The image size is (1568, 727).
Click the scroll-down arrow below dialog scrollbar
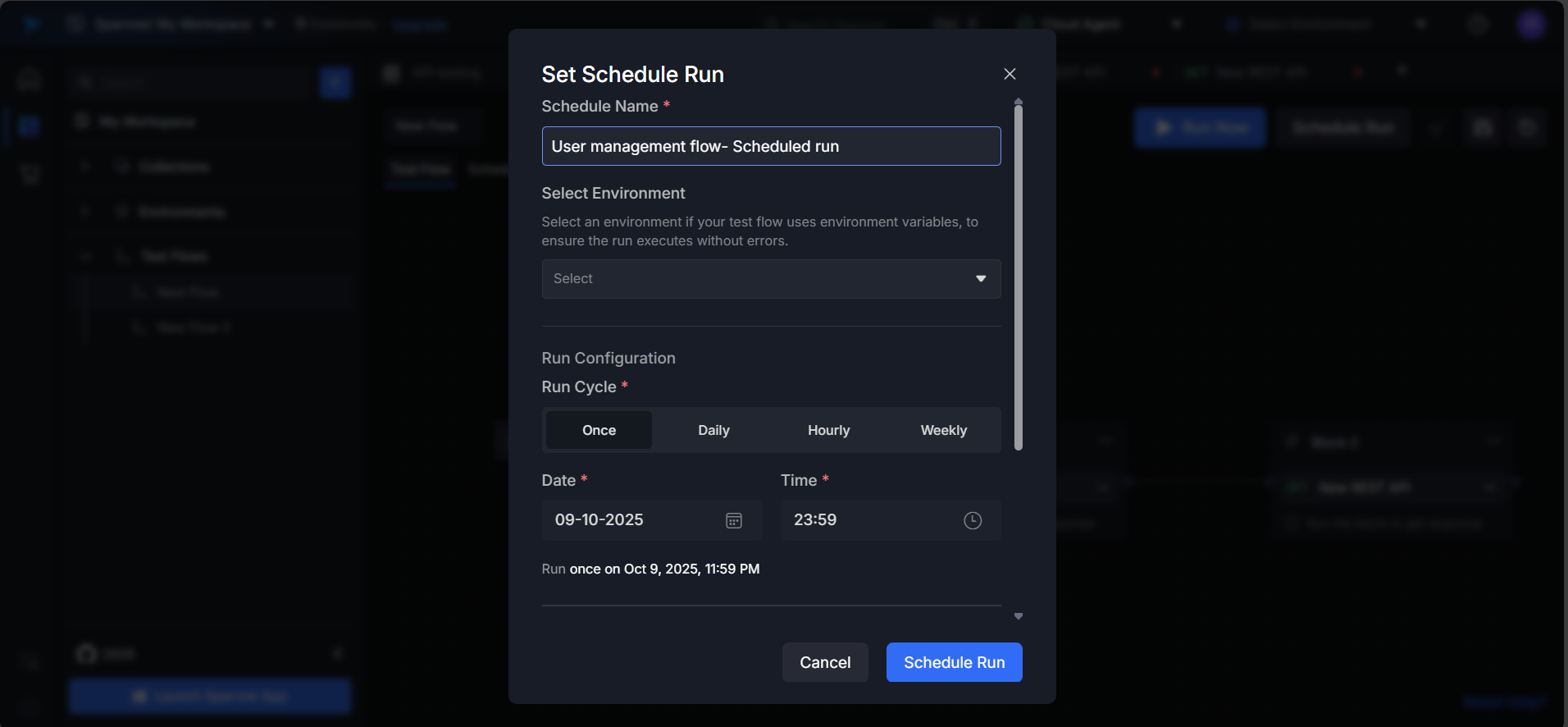coord(1018,616)
